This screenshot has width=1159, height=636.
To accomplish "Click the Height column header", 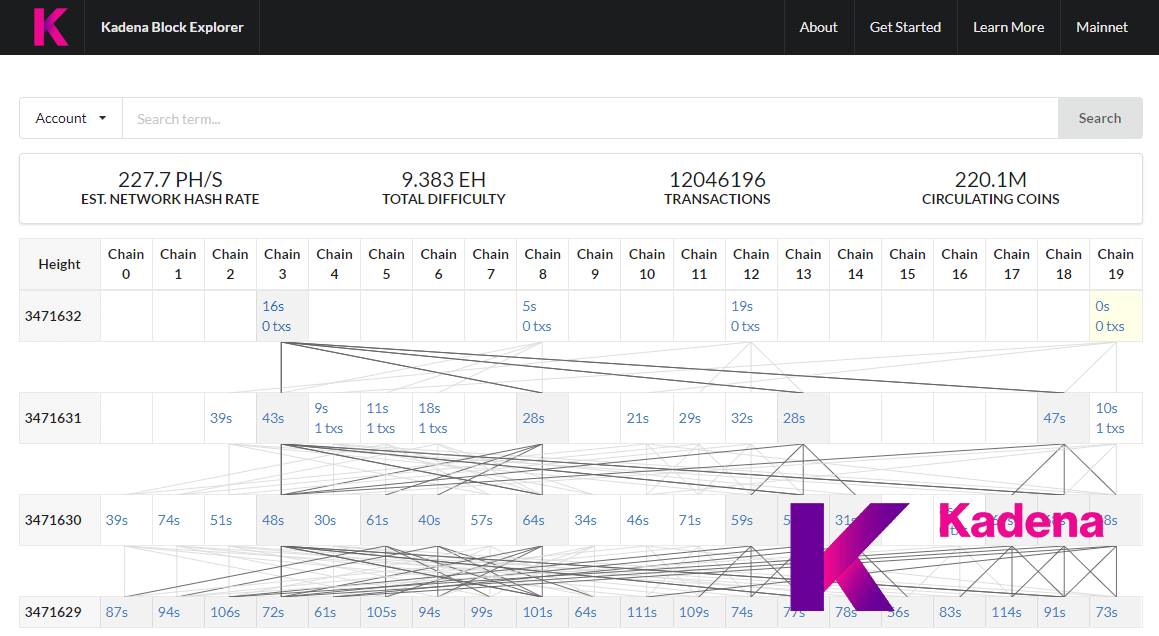I will pos(59,264).
